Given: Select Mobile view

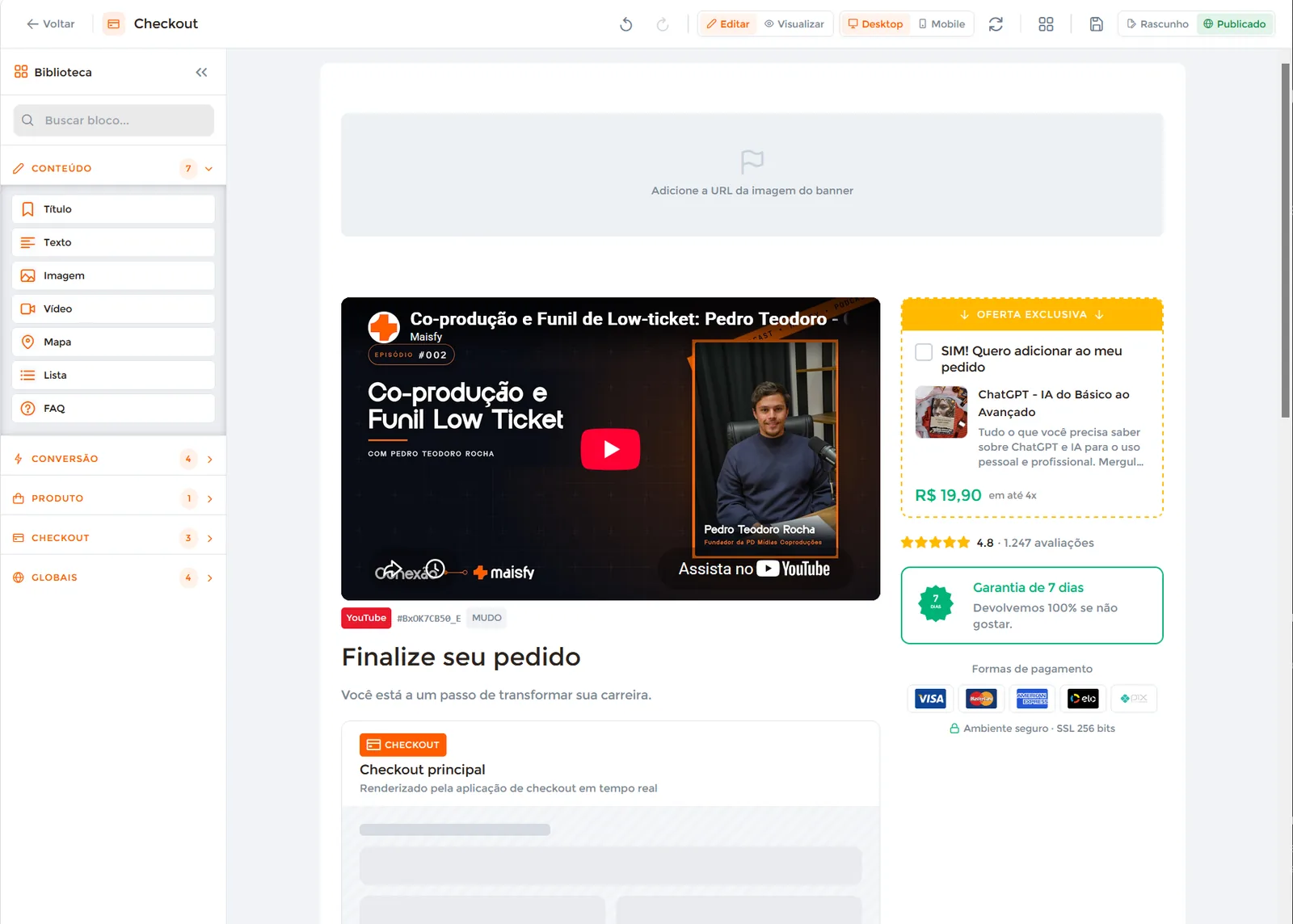Looking at the screenshot, I should coord(941,24).
